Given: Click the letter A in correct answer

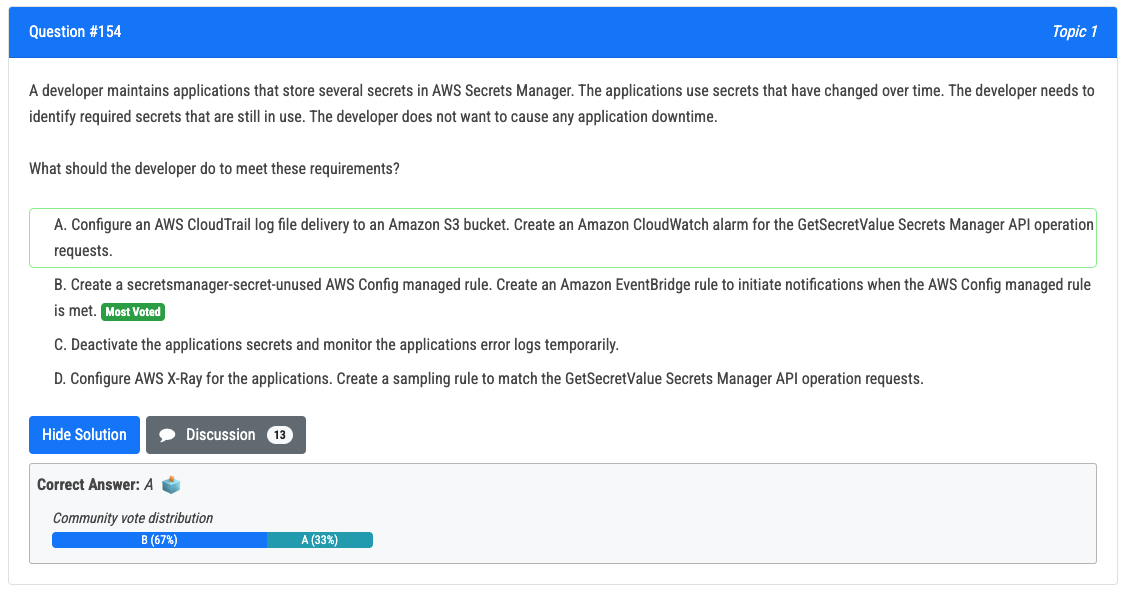Looking at the screenshot, I should (x=149, y=485).
